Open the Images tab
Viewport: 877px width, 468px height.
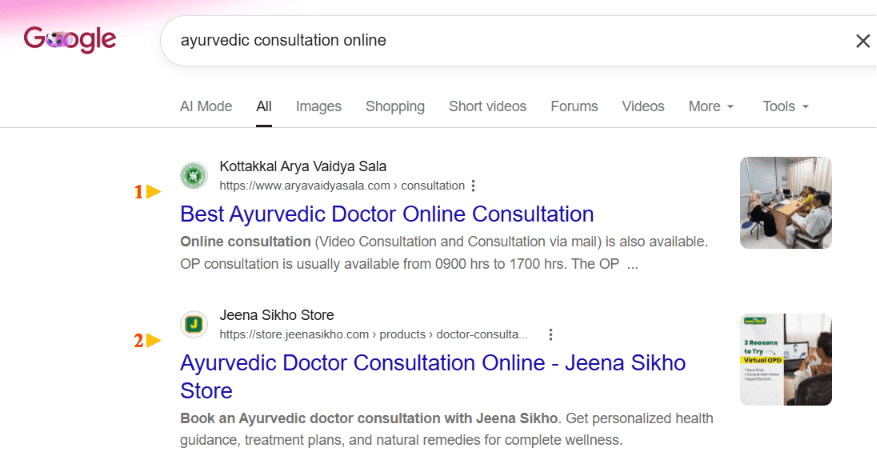[x=319, y=106]
